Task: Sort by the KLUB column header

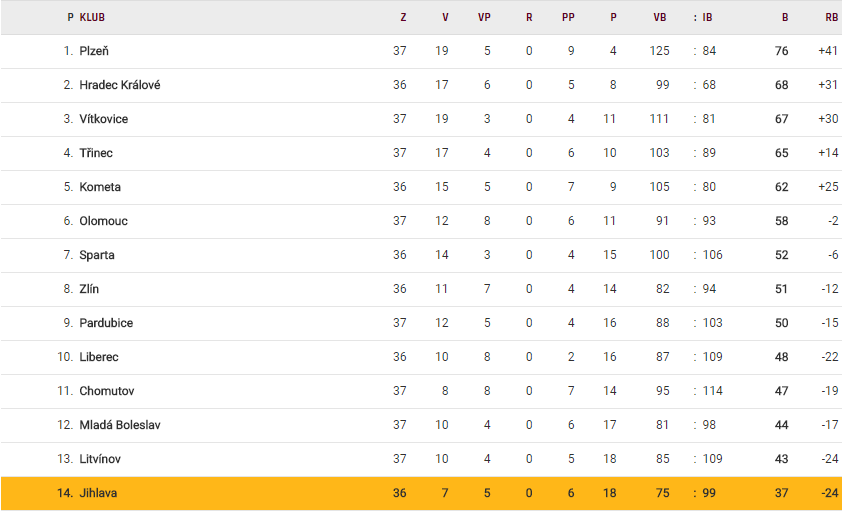Action: [x=92, y=17]
